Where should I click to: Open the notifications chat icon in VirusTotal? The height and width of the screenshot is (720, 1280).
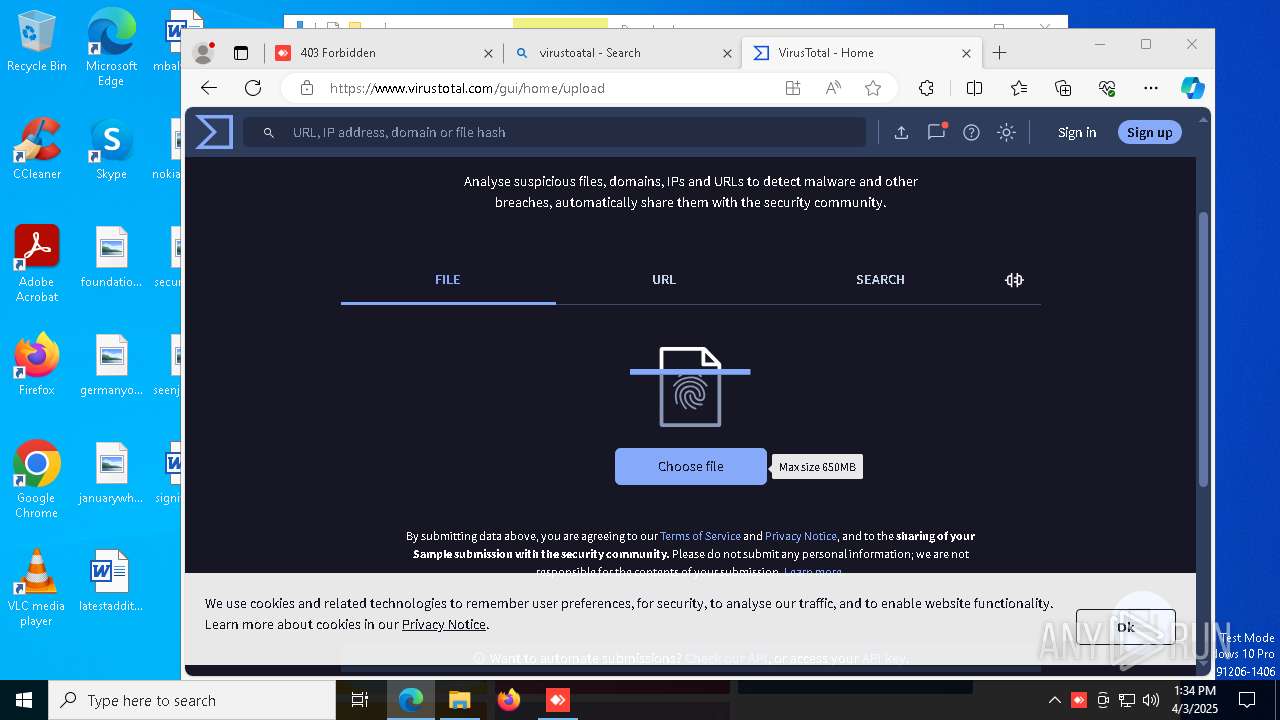(936, 132)
